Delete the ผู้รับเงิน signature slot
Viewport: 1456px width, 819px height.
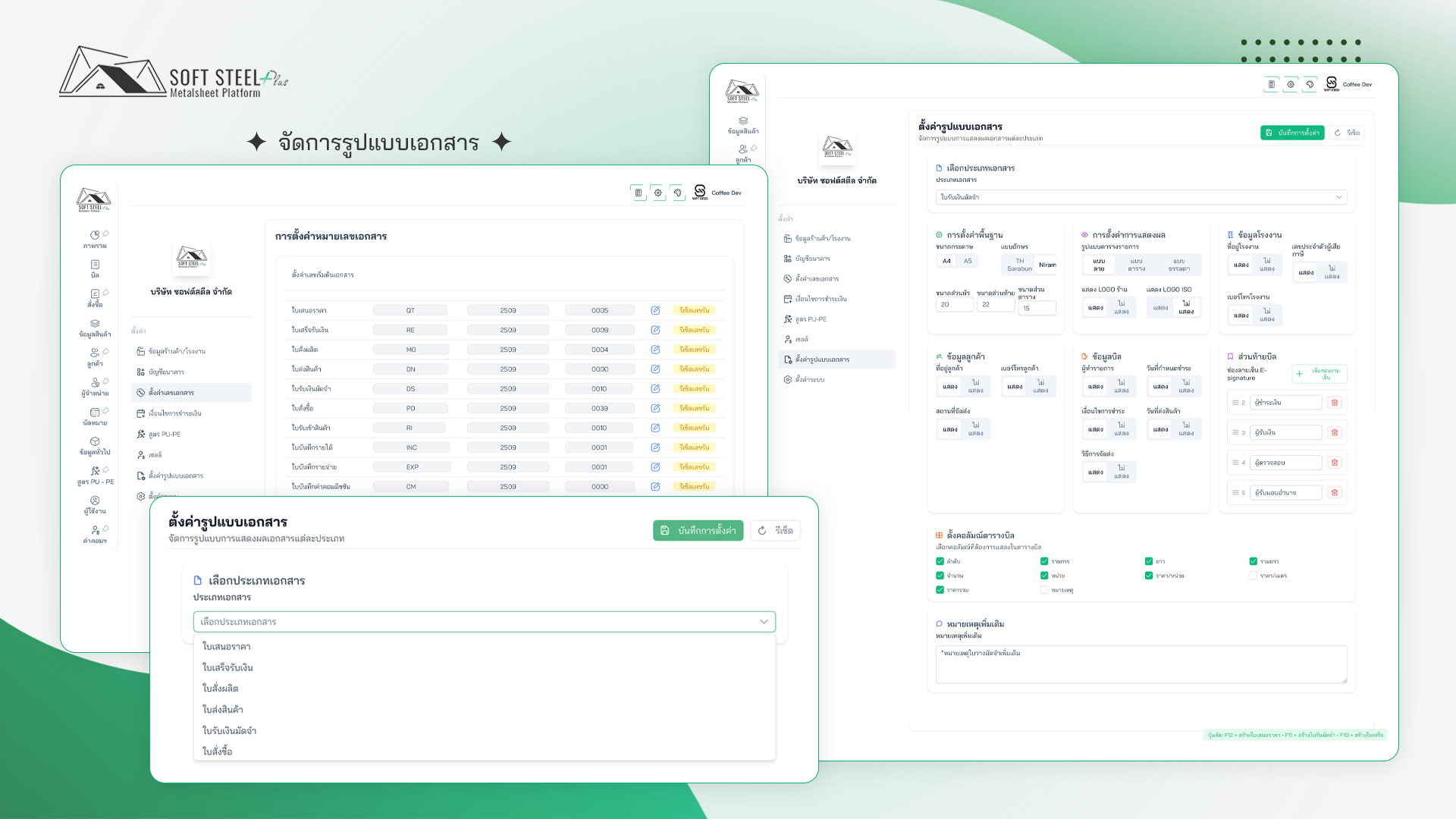[x=1335, y=432]
